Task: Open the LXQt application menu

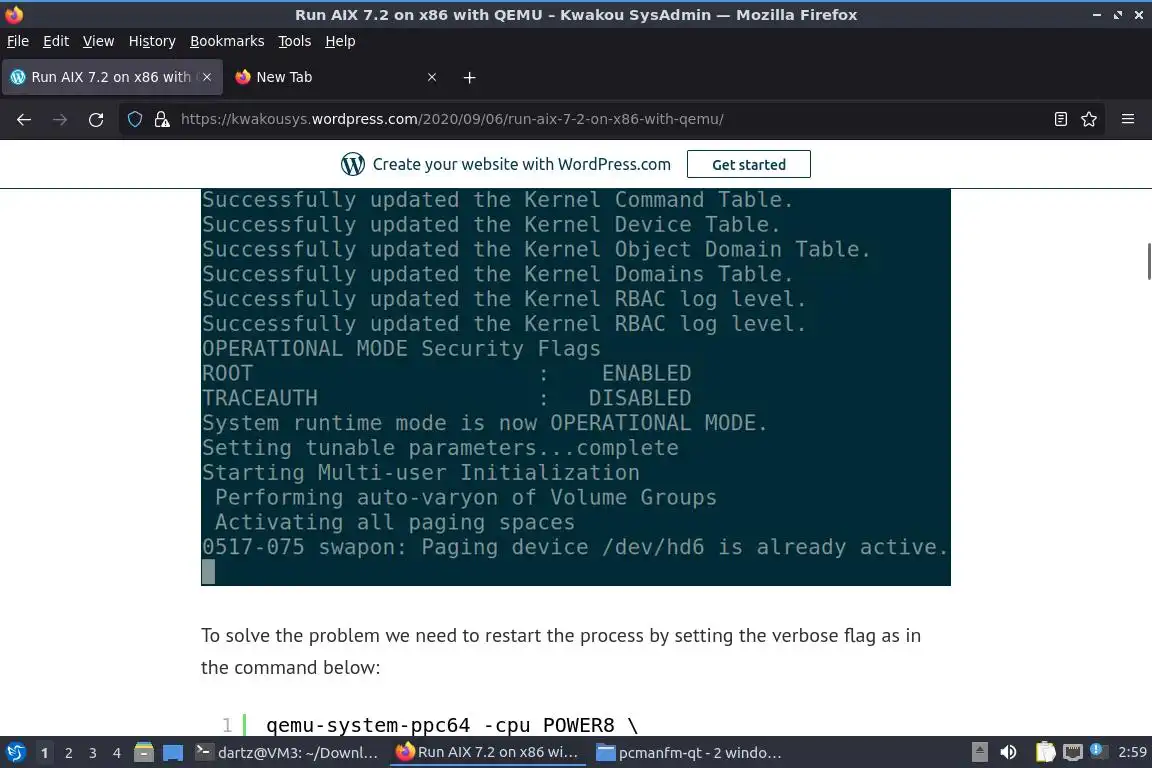Action: click(15, 753)
